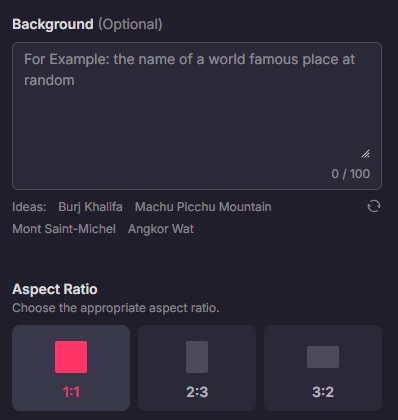Use Burj Khalifa as background idea
This screenshot has width=398, height=420.
pos(90,207)
